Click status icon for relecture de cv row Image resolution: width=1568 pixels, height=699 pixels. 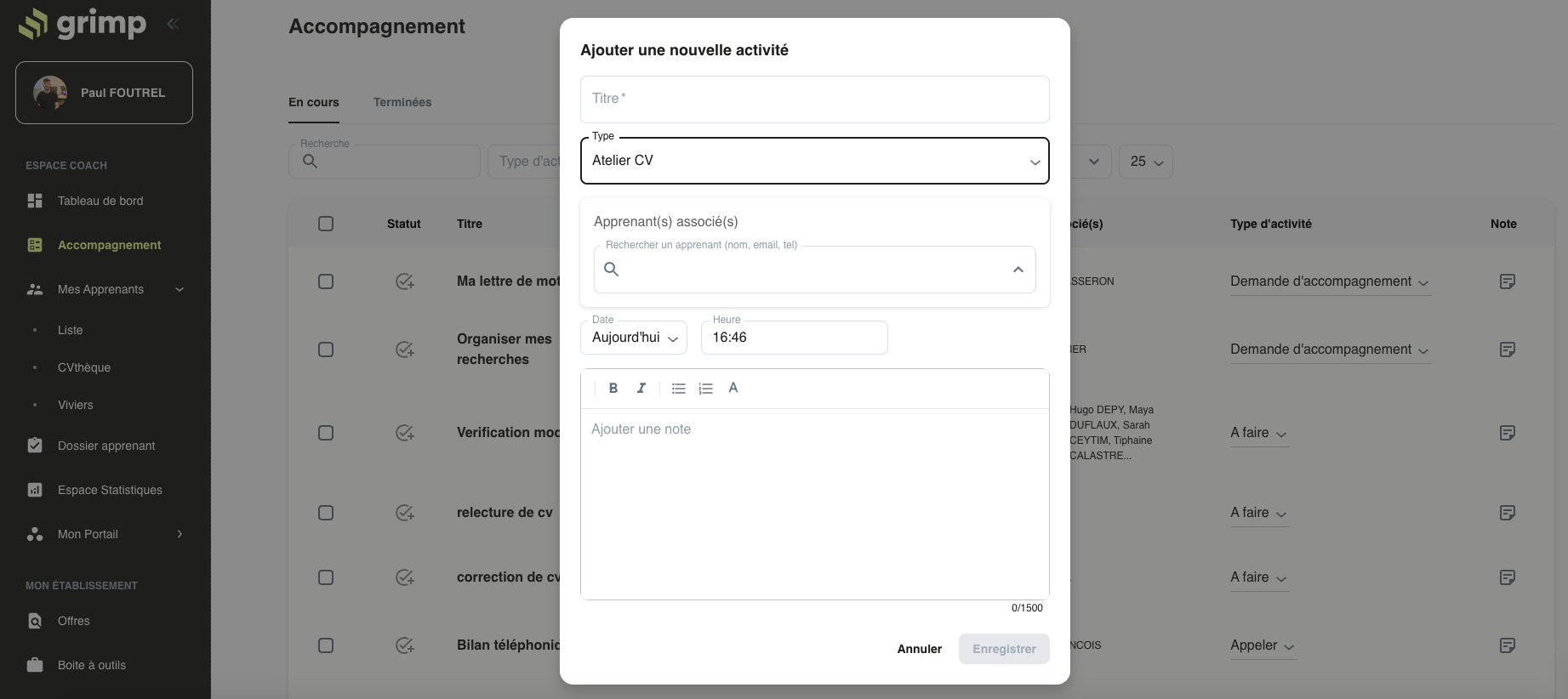click(x=405, y=513)
